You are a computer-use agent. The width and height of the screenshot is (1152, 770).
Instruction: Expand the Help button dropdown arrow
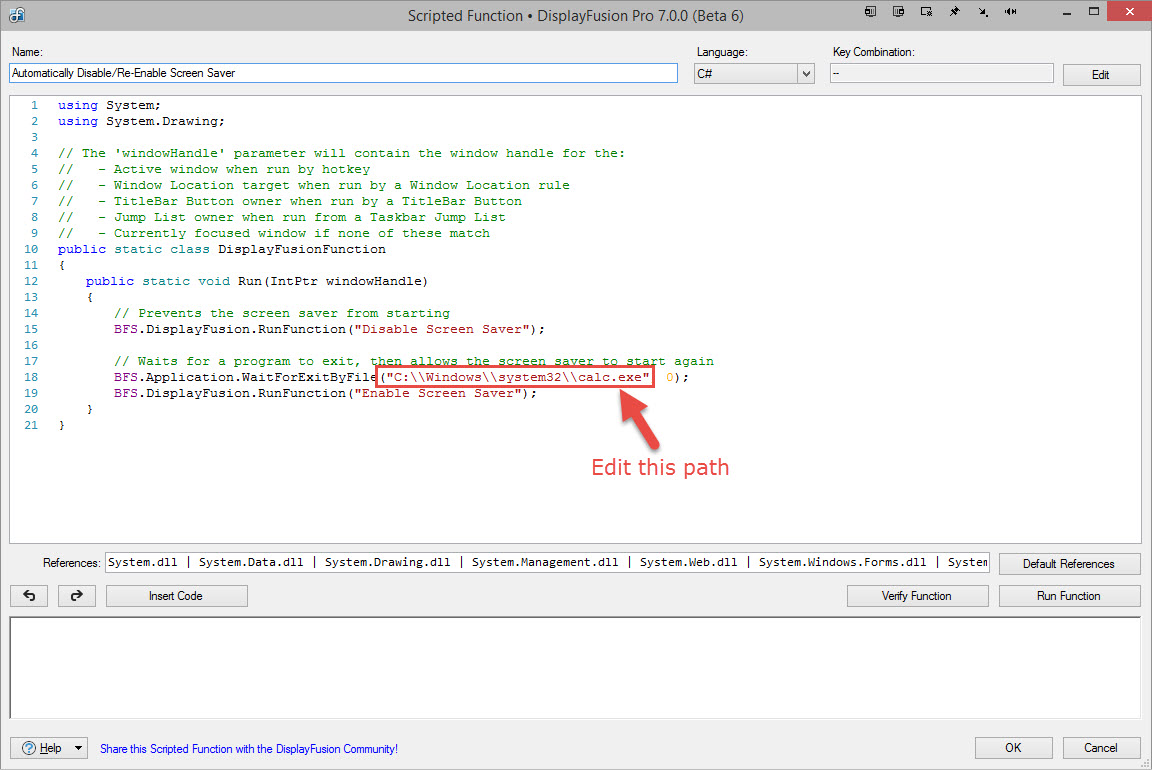(x=79, y=748)
